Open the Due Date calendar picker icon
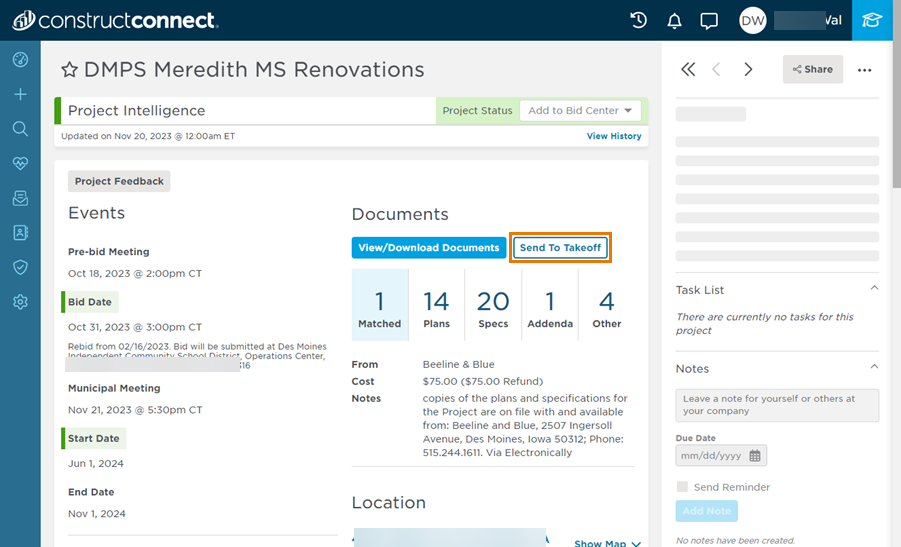The image size is (901, 547). [x=755, y=456]
